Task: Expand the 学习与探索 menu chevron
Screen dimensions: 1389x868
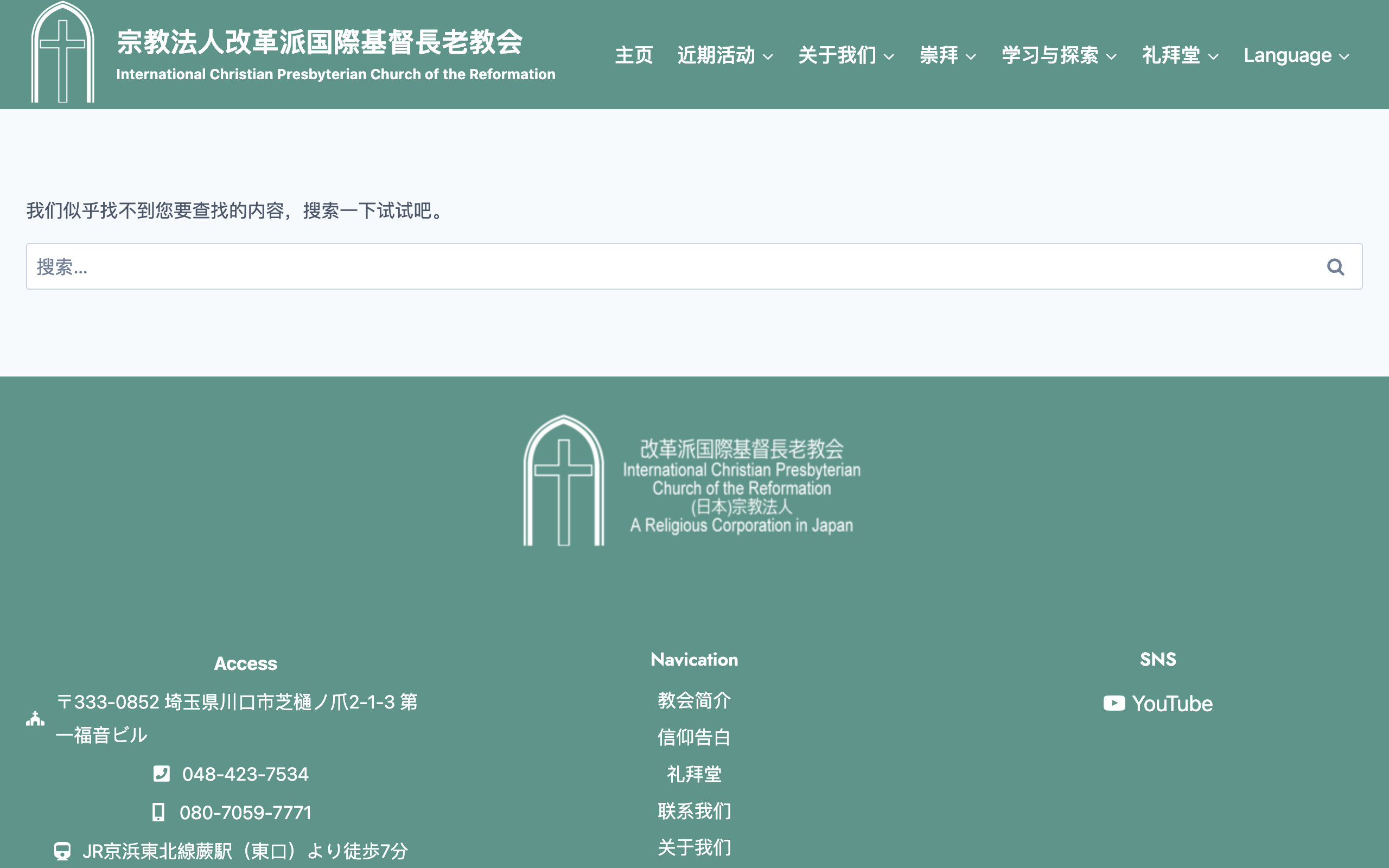Action: tap(1111, 56)
